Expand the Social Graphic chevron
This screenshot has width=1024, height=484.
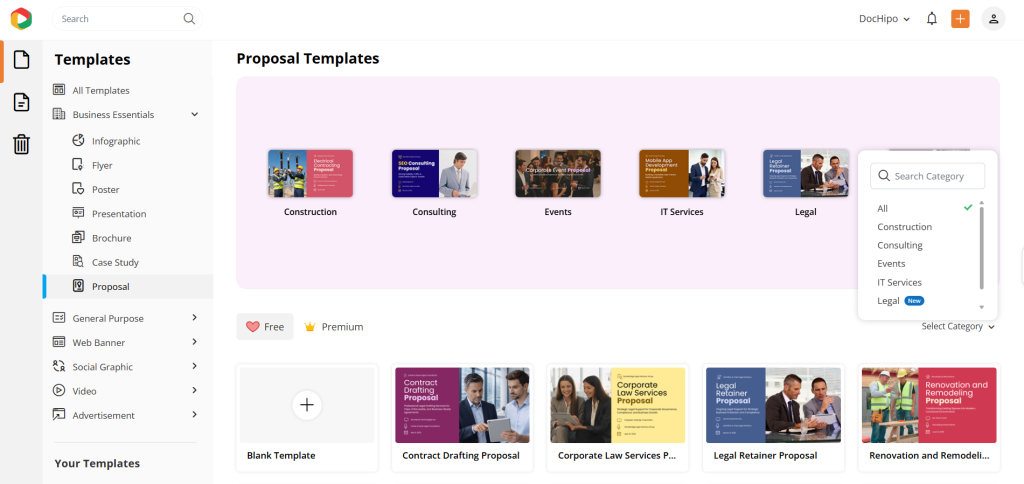195,366
